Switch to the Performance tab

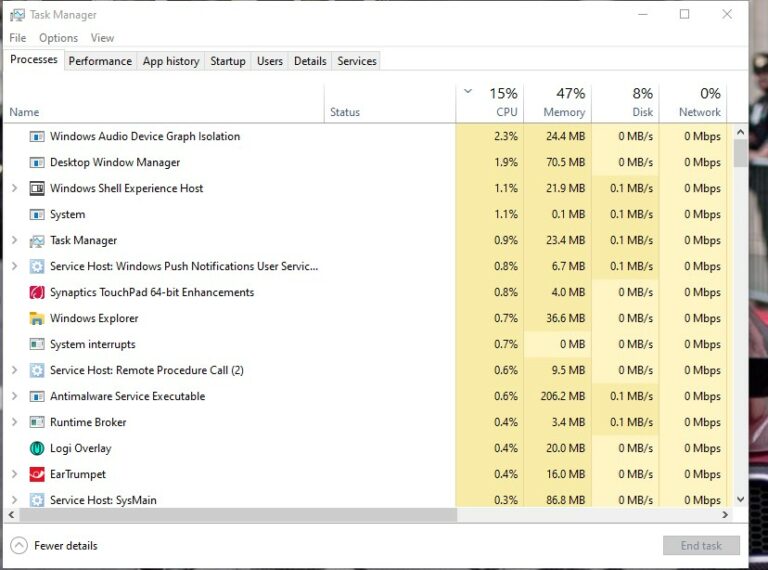[100, 61]
